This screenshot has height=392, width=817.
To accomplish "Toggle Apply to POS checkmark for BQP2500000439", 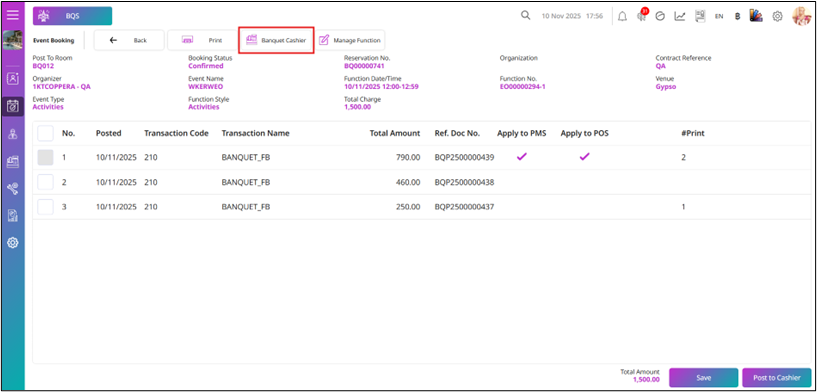I will [585, 156].
